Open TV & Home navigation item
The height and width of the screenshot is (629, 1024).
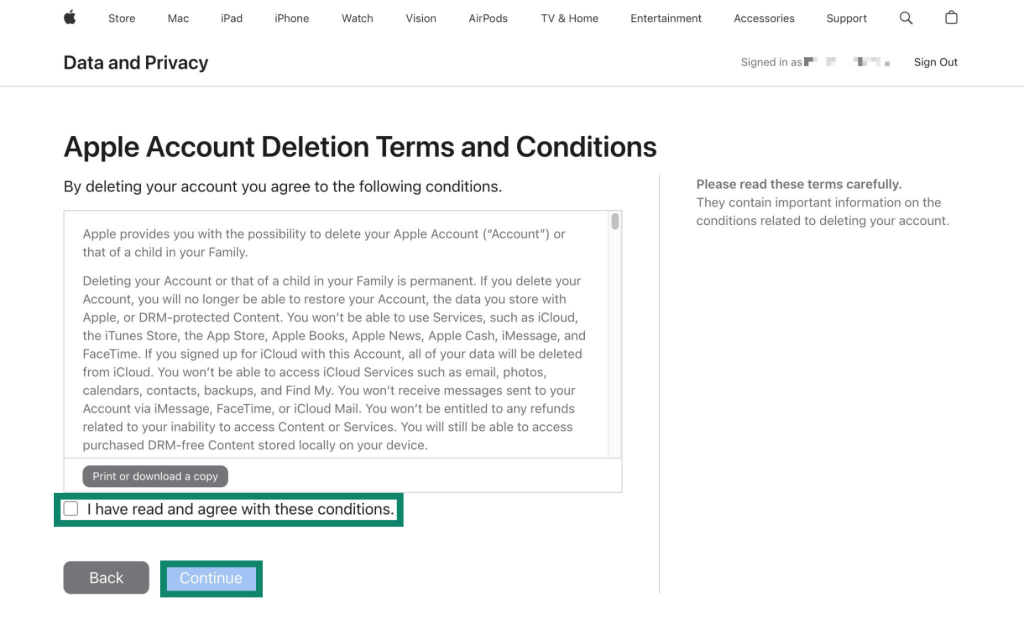[569, 18]
